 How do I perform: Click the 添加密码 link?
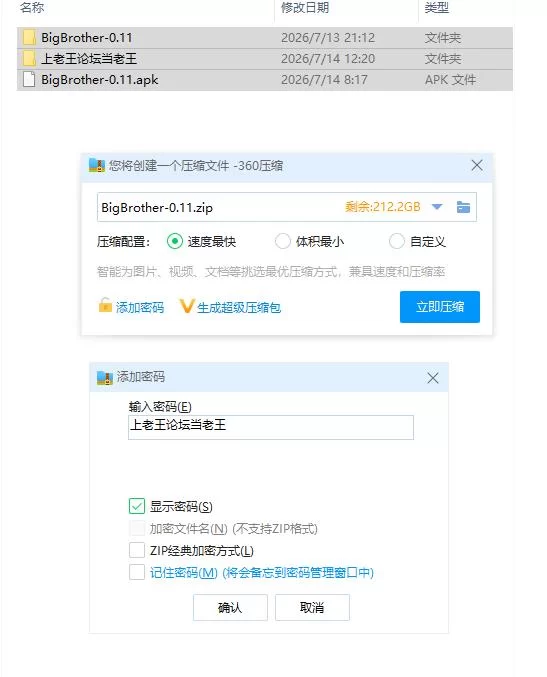pyautogui.click(x=140, y=307)
